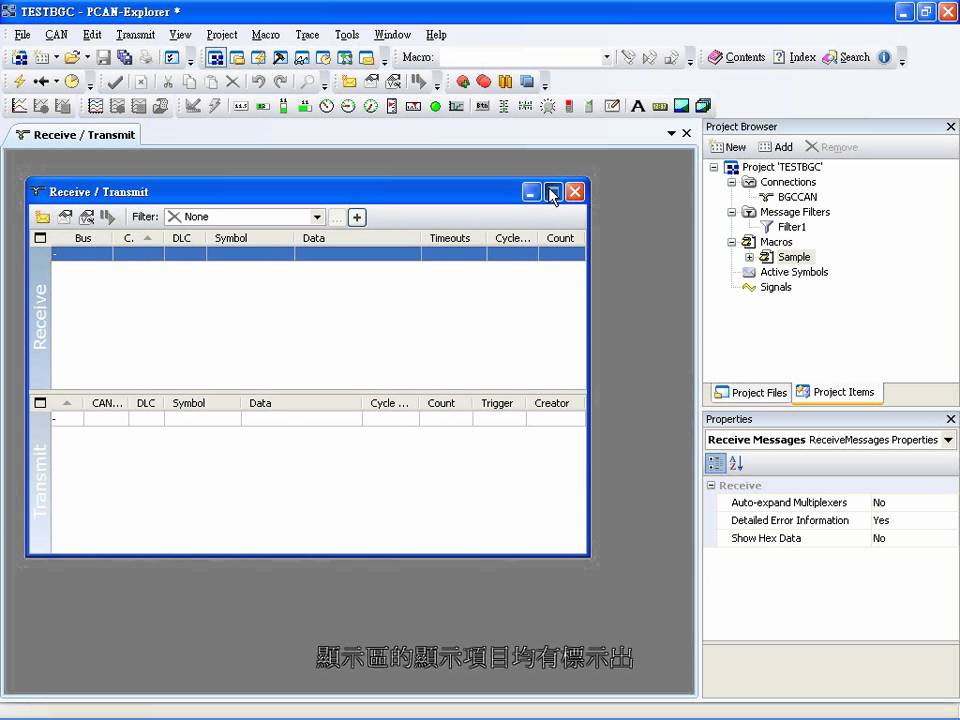This screenshot has height=720, width=960.
Task: Click the New button in Project Browser
Action: (x=727, y=148)
